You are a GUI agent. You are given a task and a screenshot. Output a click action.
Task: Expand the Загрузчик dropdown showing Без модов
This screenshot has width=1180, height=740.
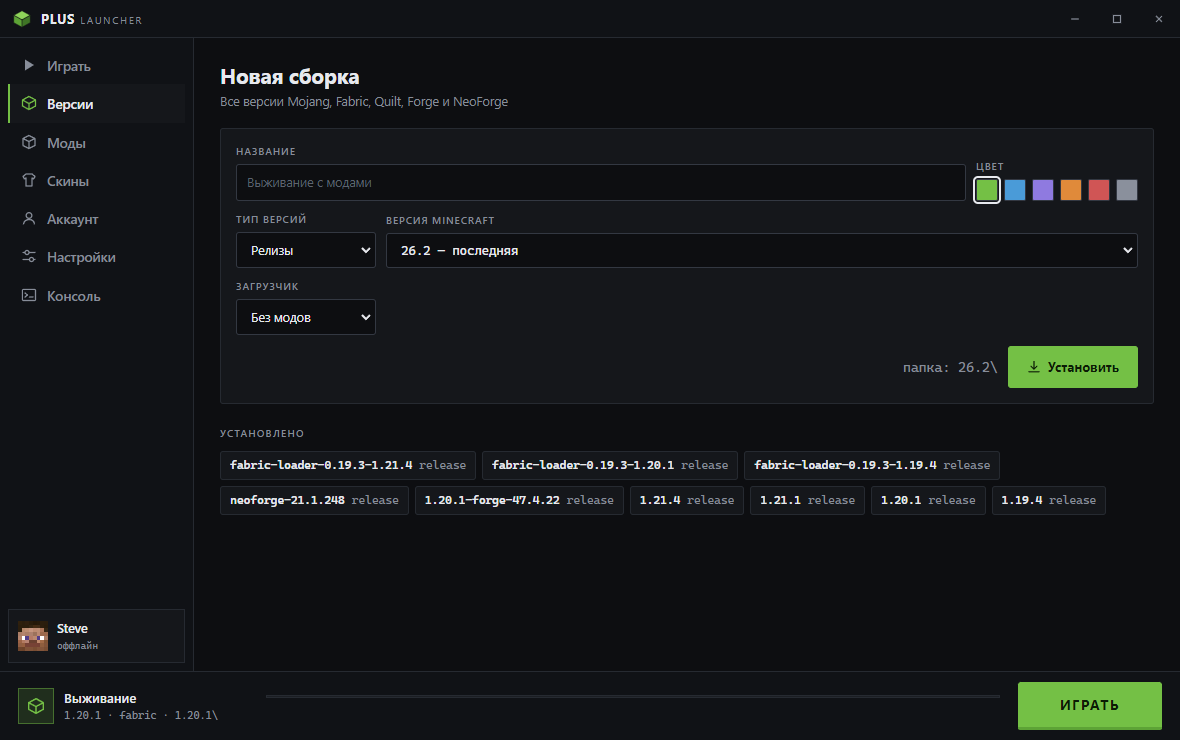(x=306, y=317)
